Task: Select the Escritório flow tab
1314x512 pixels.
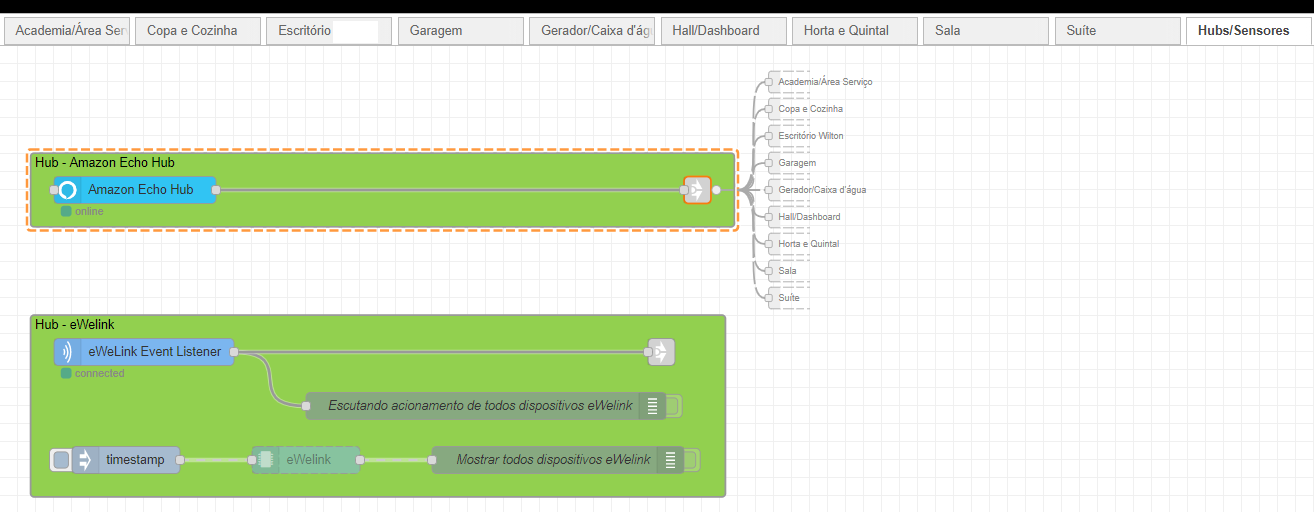Action: (x=329, y=31)
